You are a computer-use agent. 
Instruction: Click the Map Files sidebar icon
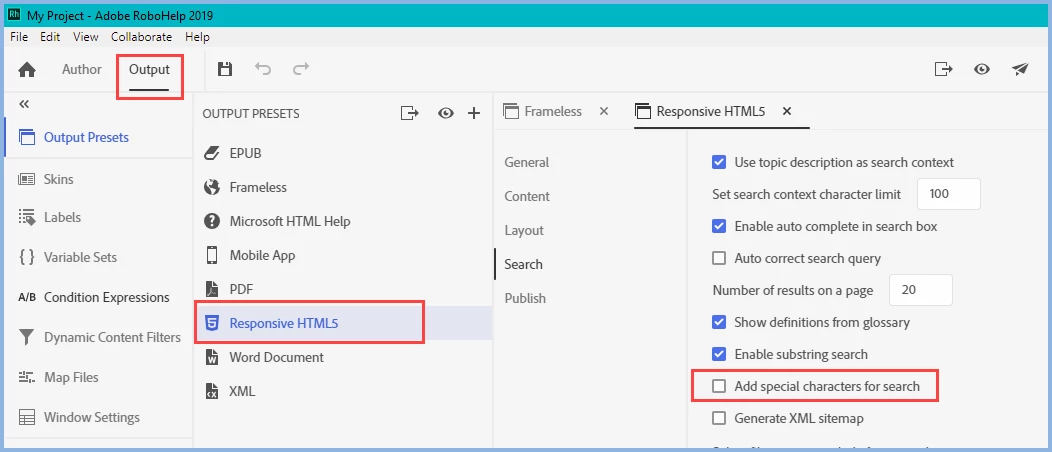(x=27, y=377)
